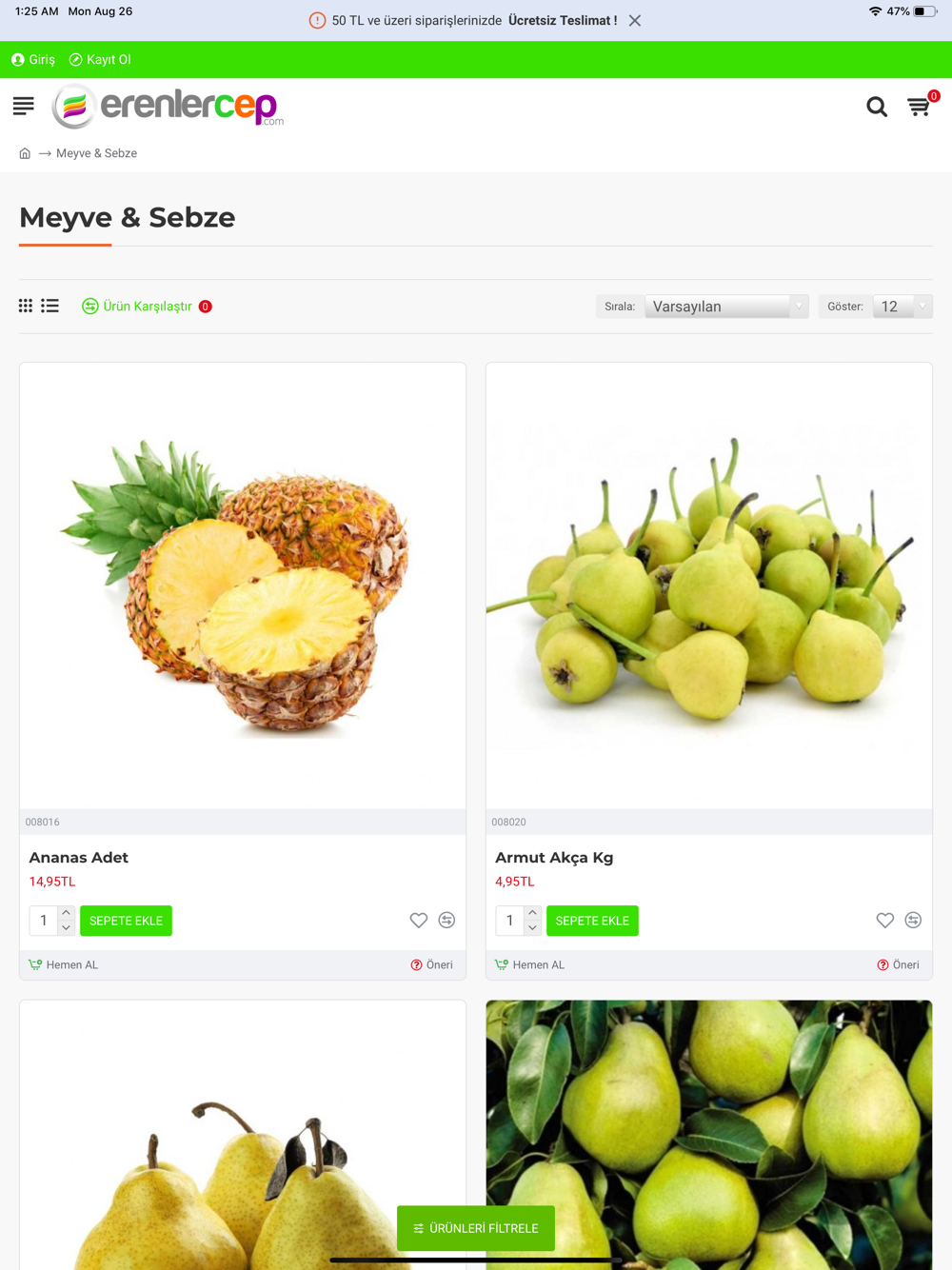This screenshot has width=952, height=1270.
Task: Switch to grid view icon
Action: click(26, 306)
